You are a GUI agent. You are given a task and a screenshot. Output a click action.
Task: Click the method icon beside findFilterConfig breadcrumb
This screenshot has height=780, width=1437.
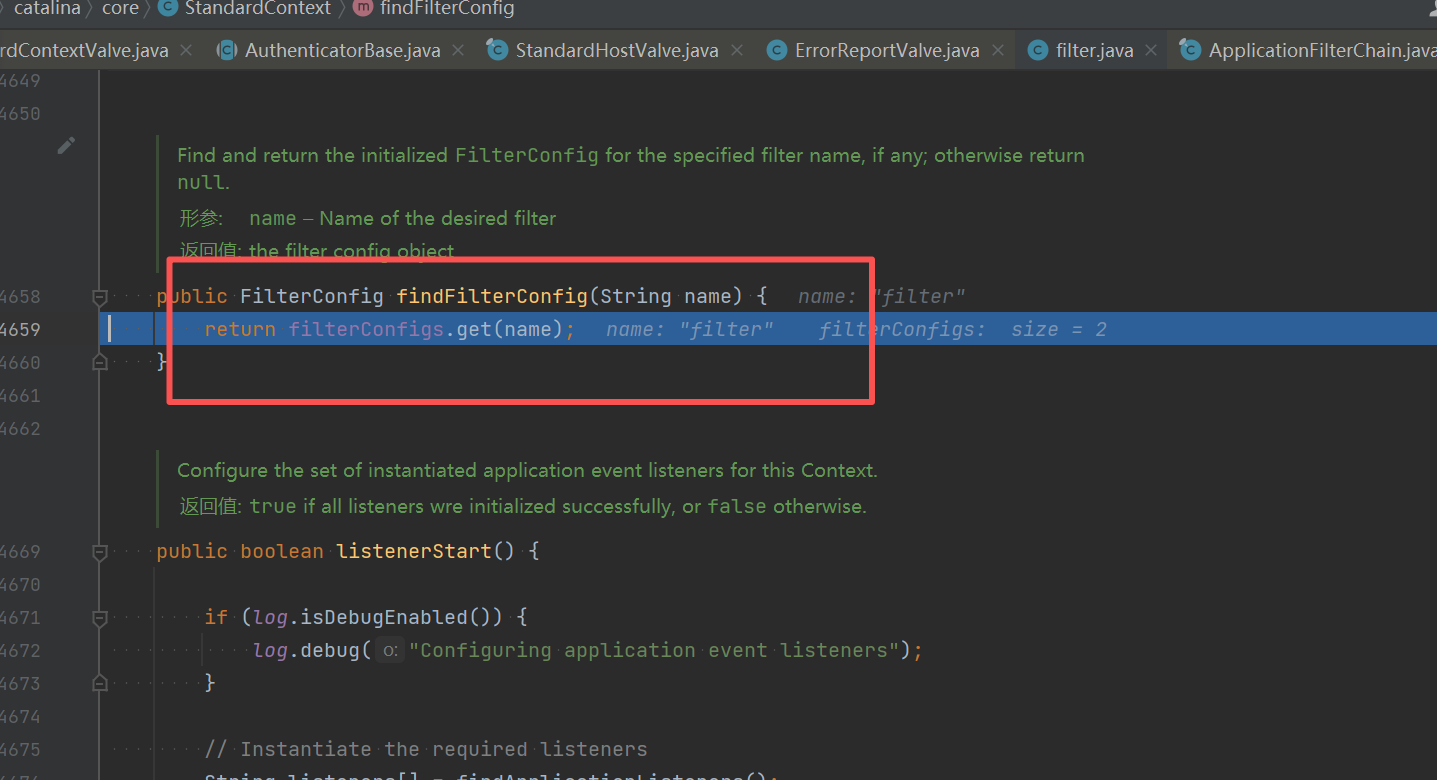coord(361,8)
